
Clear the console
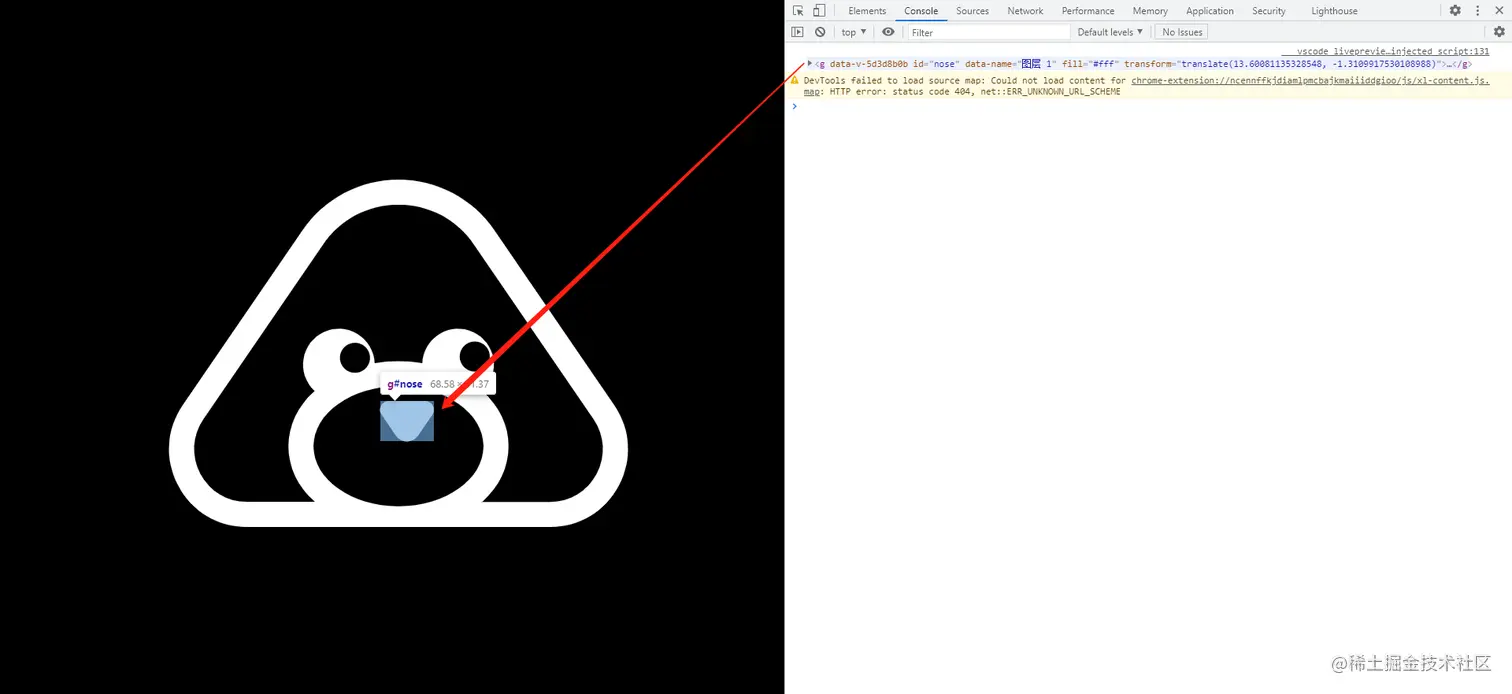click(x=820, y=32)
